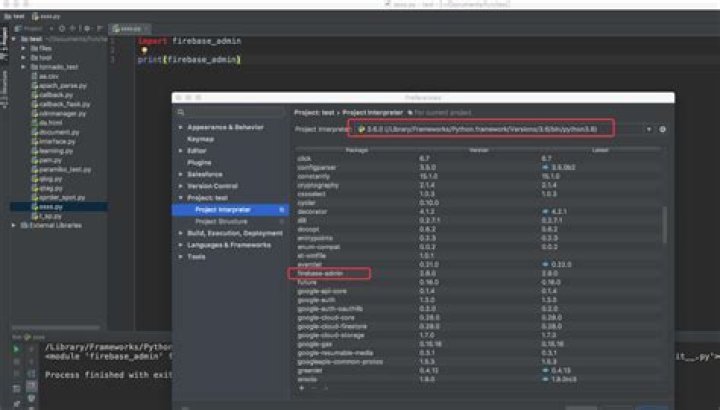Click the upgrade arrow beside decorator 4.2.1
This screenshot has height=410, width=720.
click(545, 212)
